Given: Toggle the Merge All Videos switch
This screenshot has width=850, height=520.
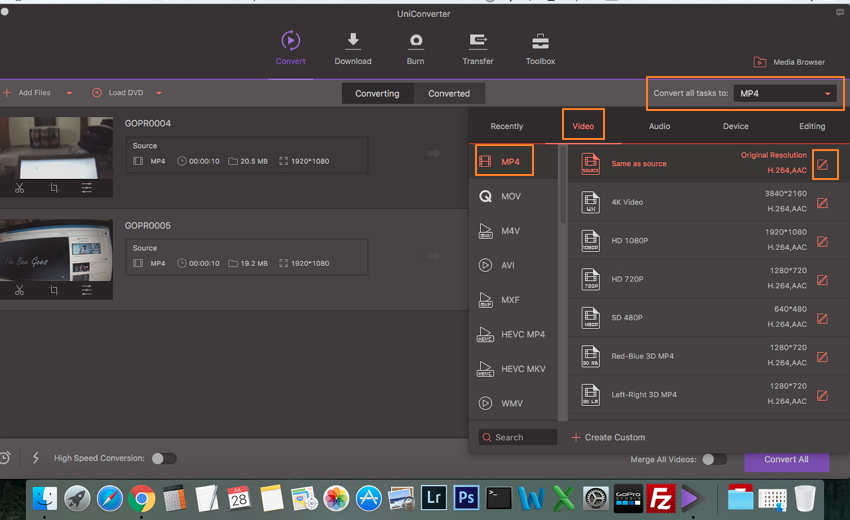Looking at the screenshot, I should (714, 459).
